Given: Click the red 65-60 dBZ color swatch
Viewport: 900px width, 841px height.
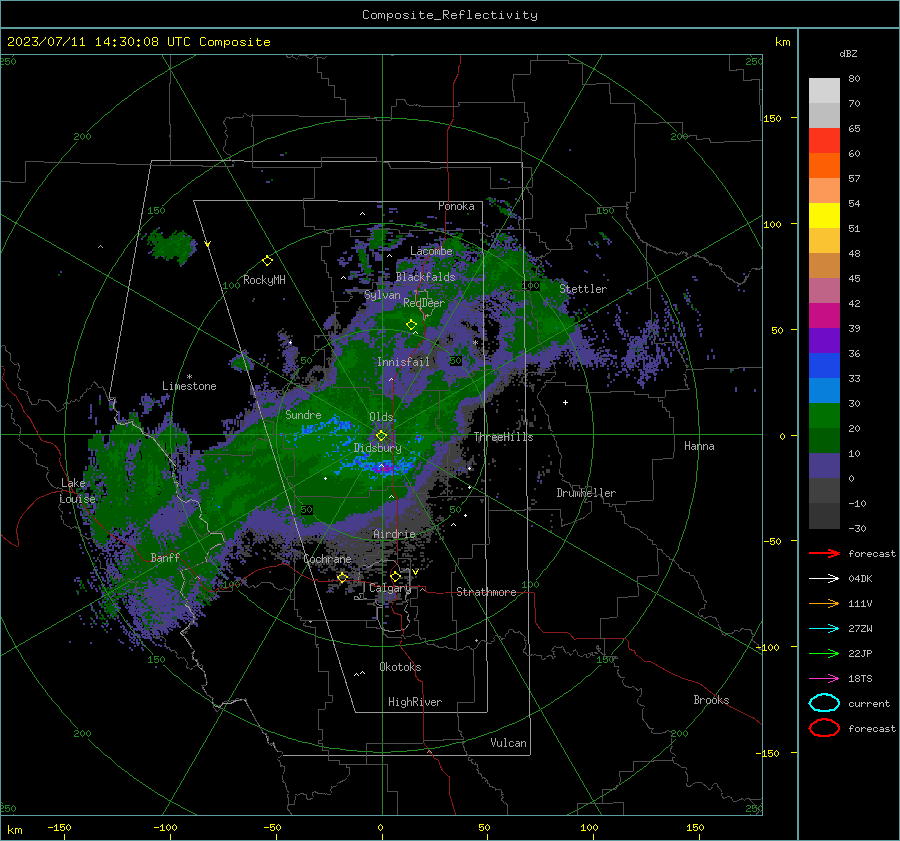Looking at the screenshot, I should pyautogui.click(x=824, y=141).
